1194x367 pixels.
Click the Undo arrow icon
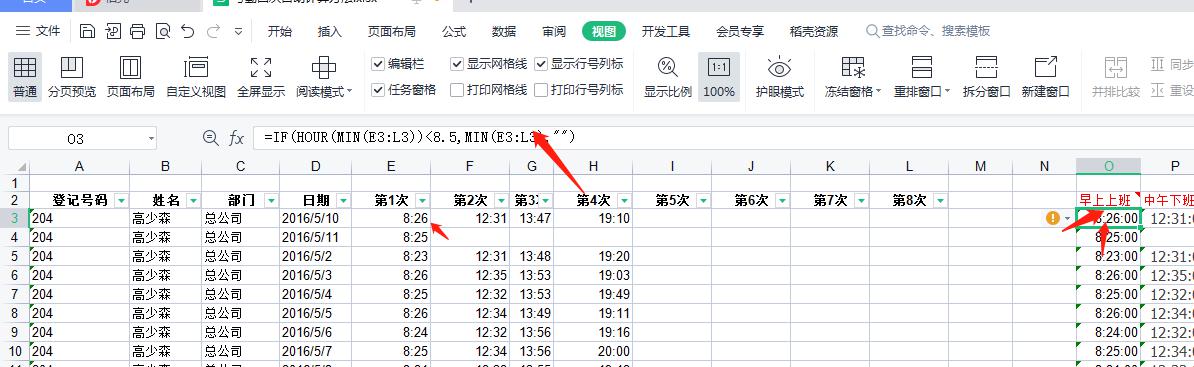click(188, 31)
